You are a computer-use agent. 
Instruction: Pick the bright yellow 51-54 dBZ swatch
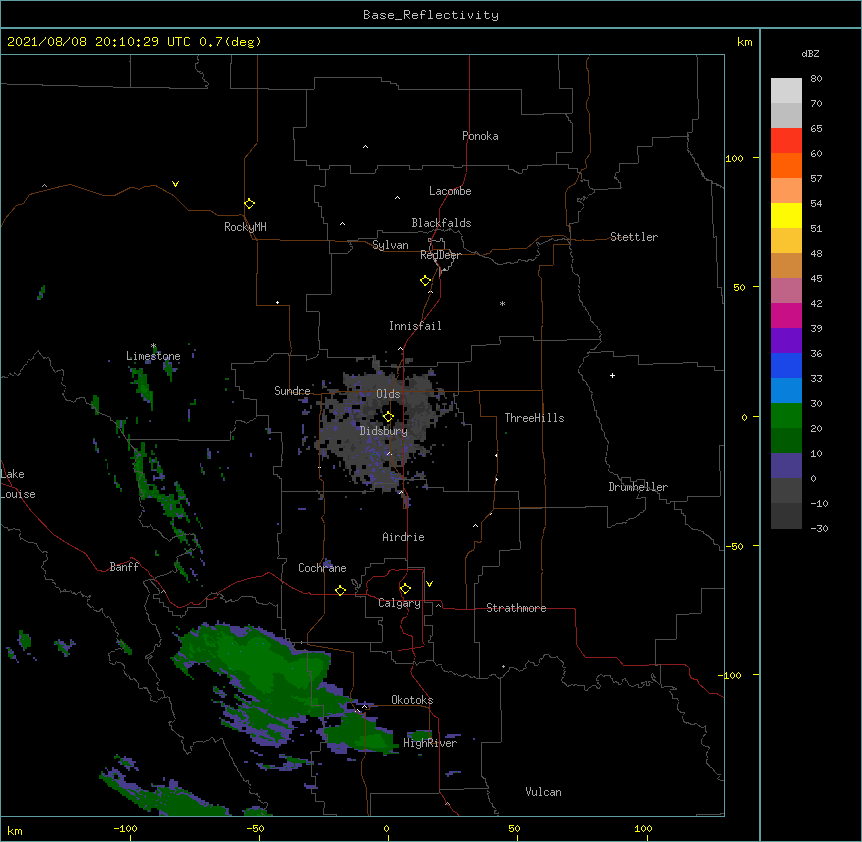click(x=786, y=215)
